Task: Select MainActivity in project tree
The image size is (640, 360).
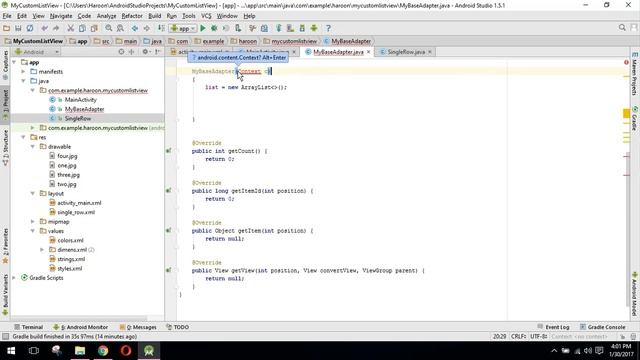Action: pos(80,100)
